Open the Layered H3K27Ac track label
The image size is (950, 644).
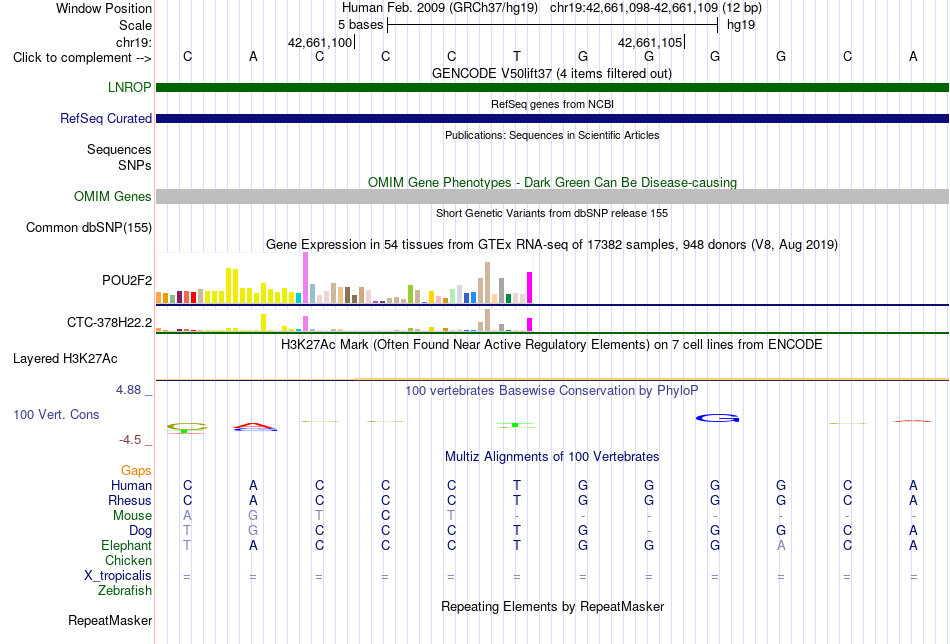click(65, 359)
